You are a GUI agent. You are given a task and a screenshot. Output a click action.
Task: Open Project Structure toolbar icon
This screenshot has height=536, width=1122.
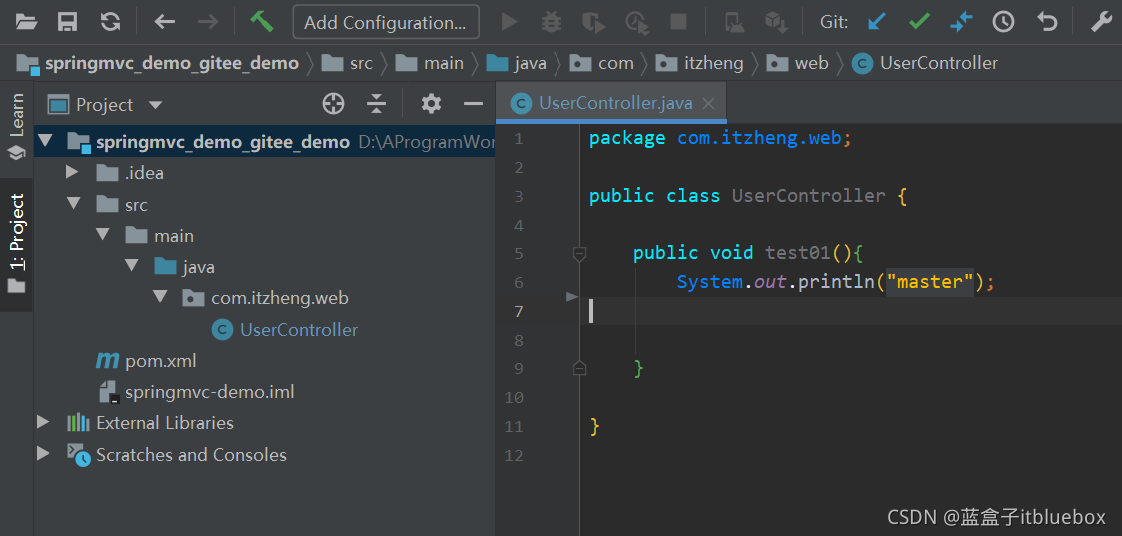(734, 22)
